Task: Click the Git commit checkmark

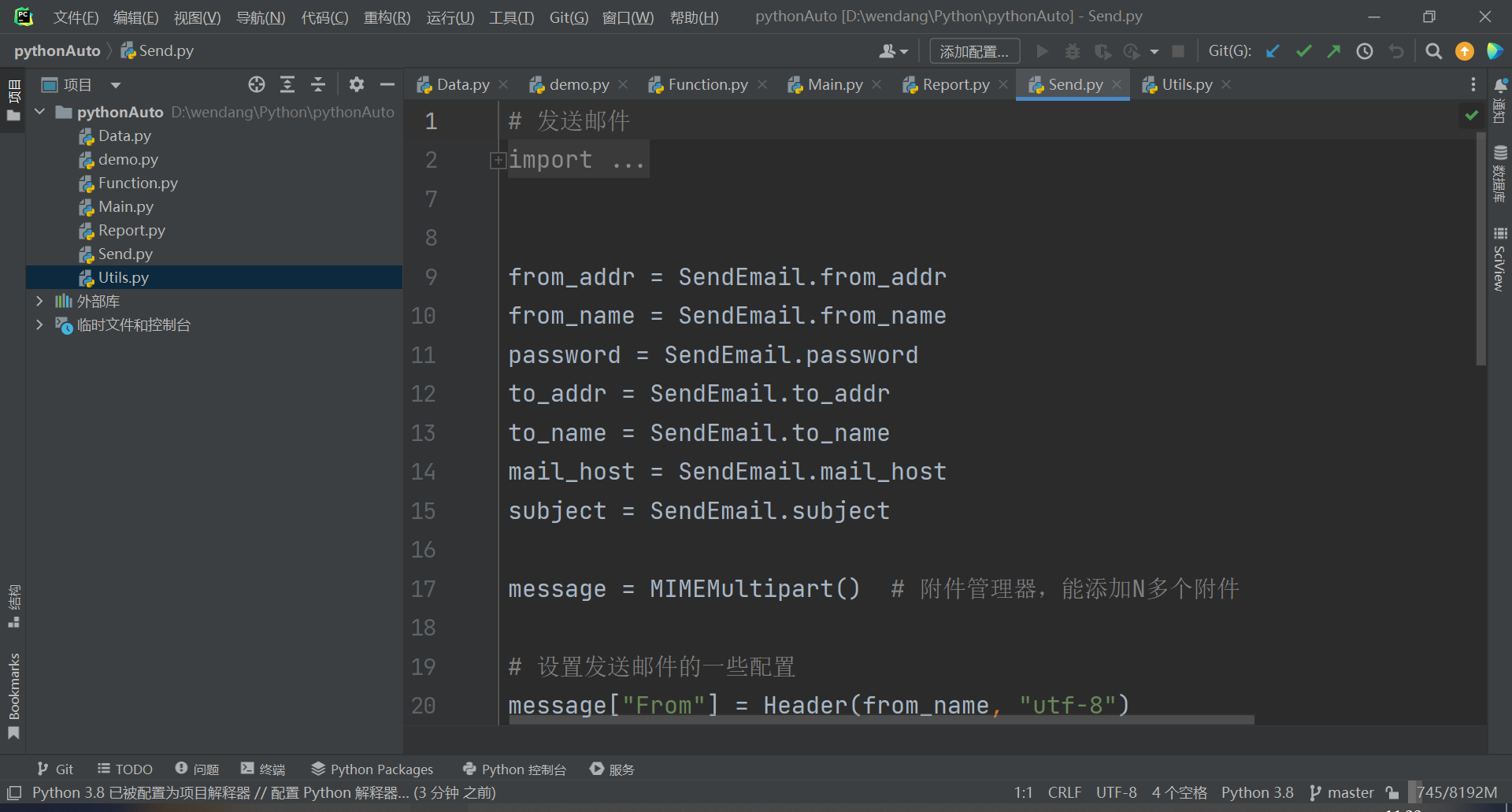Action: pos(1303,51)
